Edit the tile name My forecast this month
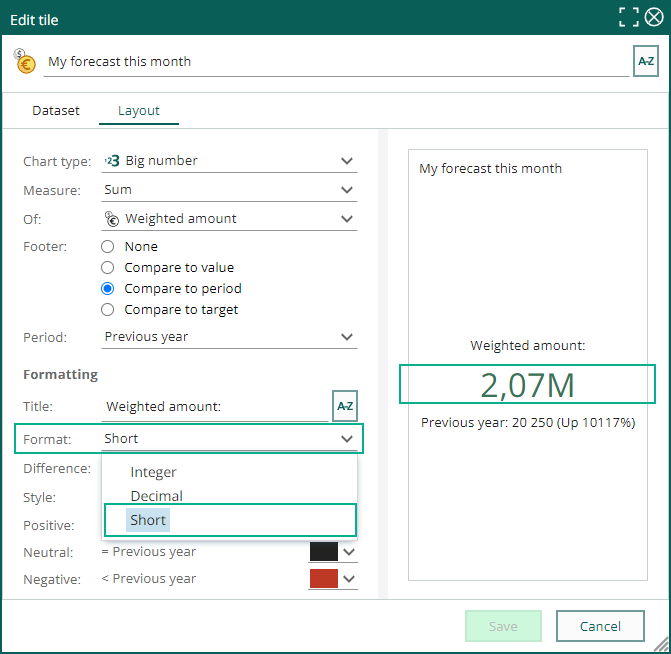This screenshot has height=654, width=671. tap(336, 62)
